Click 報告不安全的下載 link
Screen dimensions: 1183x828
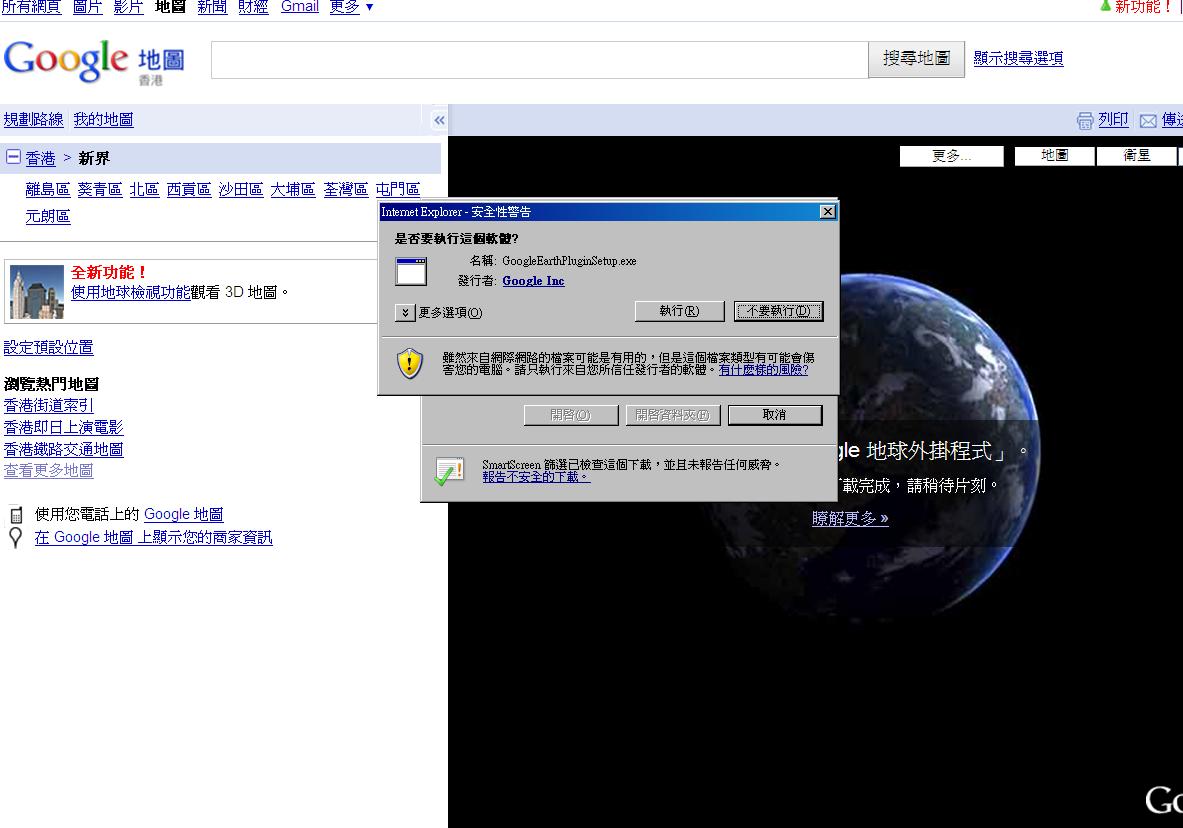click(536, 477)
